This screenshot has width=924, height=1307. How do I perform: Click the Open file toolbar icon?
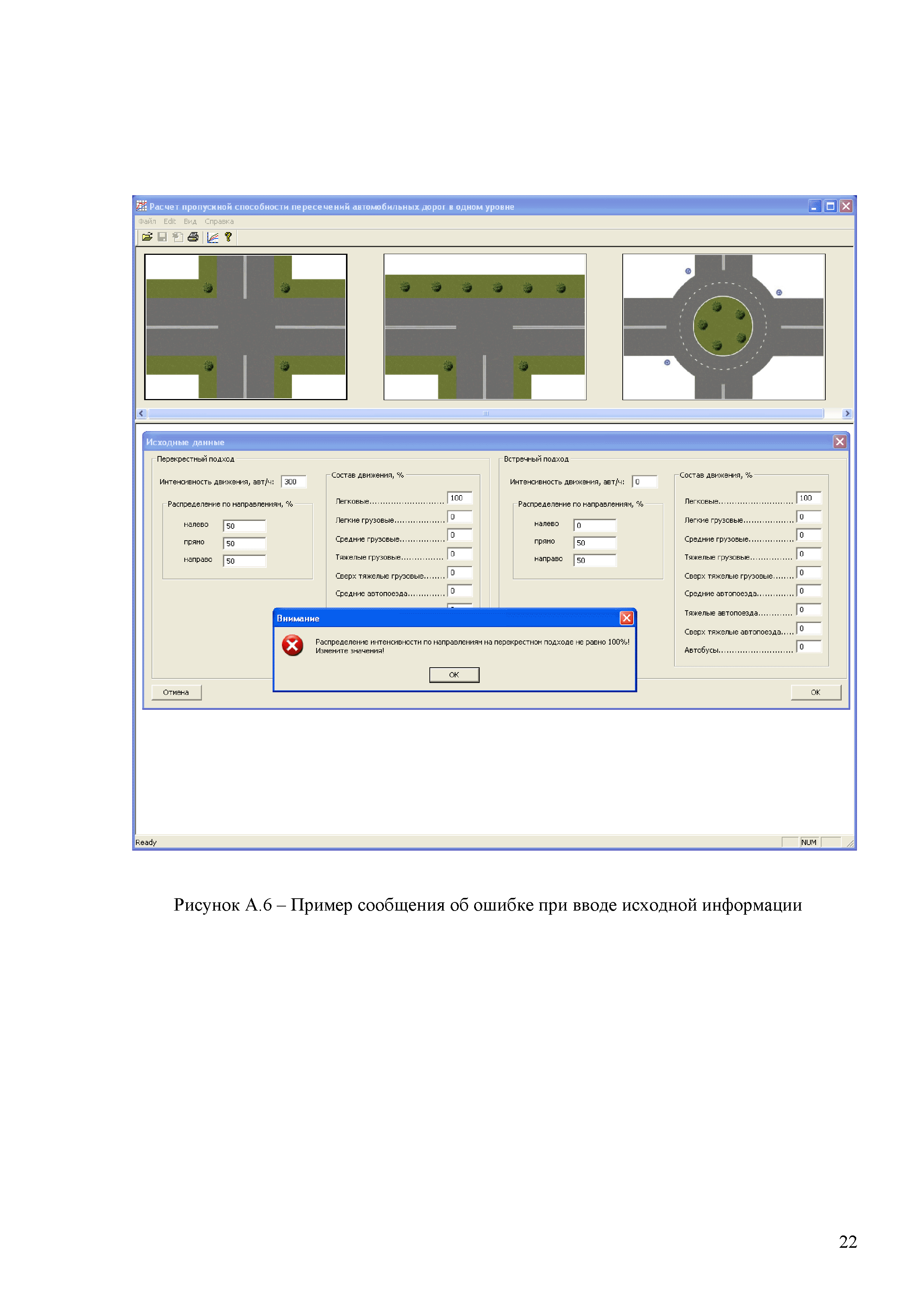(147, 237)
